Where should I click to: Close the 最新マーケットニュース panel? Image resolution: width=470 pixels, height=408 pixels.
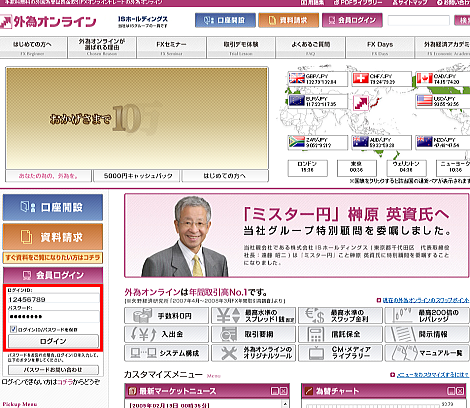pyautogui.click(x=283, y=391)
